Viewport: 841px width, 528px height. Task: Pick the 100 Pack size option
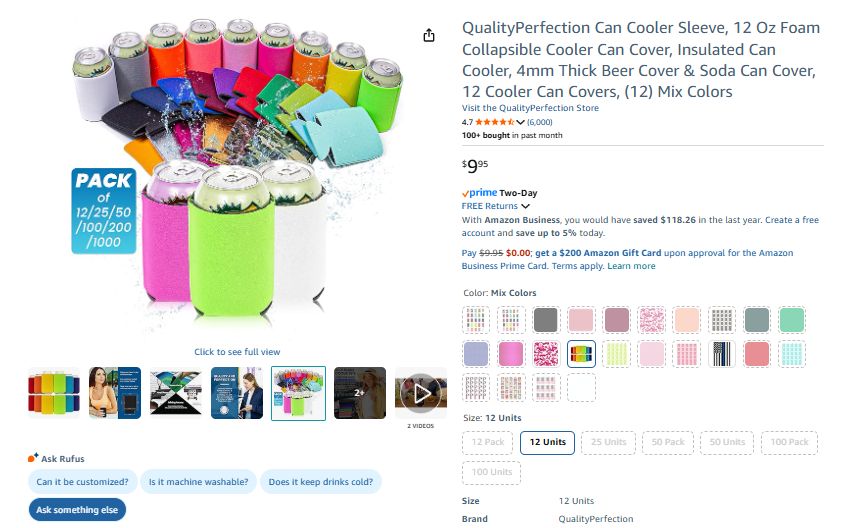tap(788, 442)
